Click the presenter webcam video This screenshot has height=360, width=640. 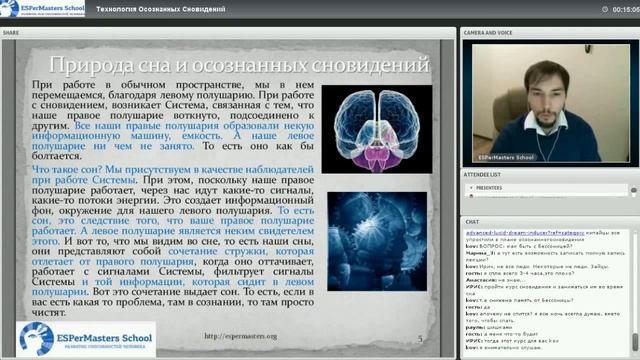click(x=551, y=103)
